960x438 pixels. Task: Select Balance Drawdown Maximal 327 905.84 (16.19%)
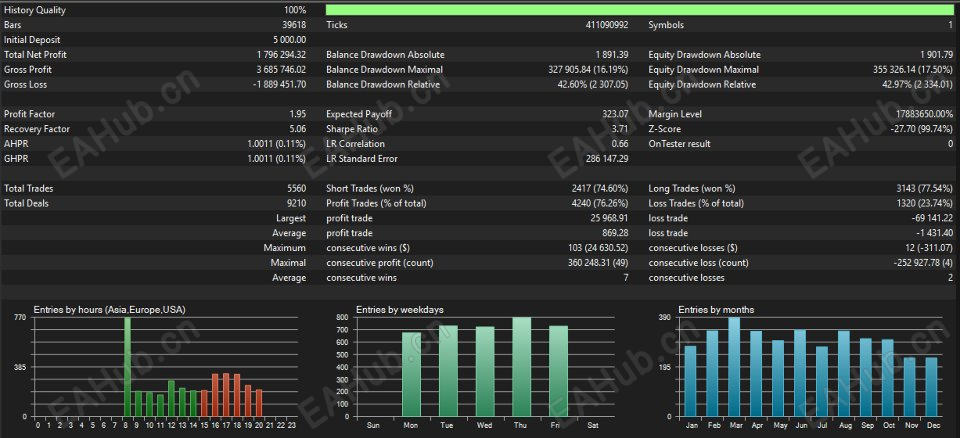tap(588, 70)
